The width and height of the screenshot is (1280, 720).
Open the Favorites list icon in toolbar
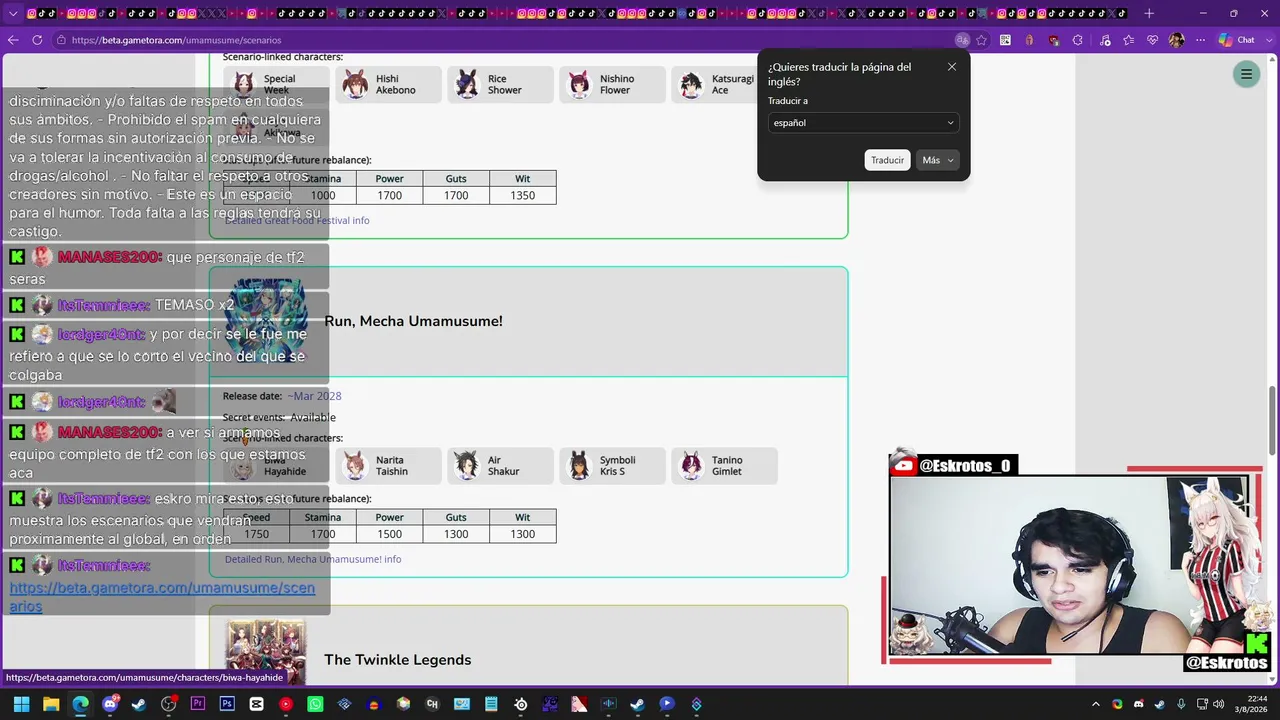point(1129,40)
